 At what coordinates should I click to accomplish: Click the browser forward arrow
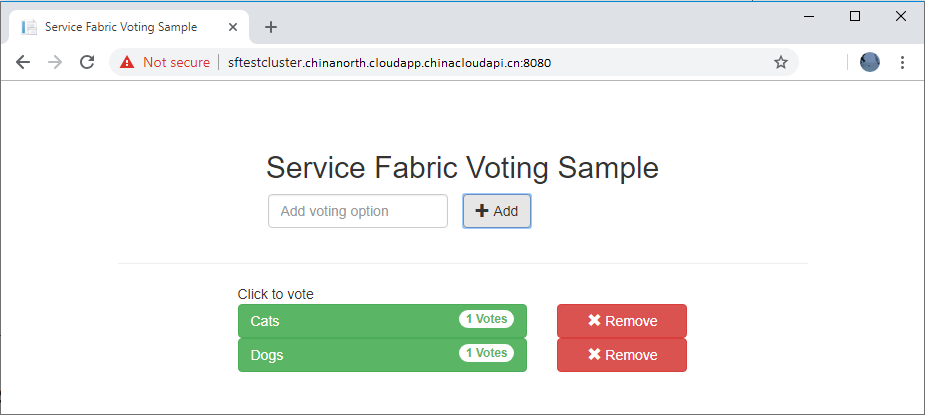click(x=55, y=62)
